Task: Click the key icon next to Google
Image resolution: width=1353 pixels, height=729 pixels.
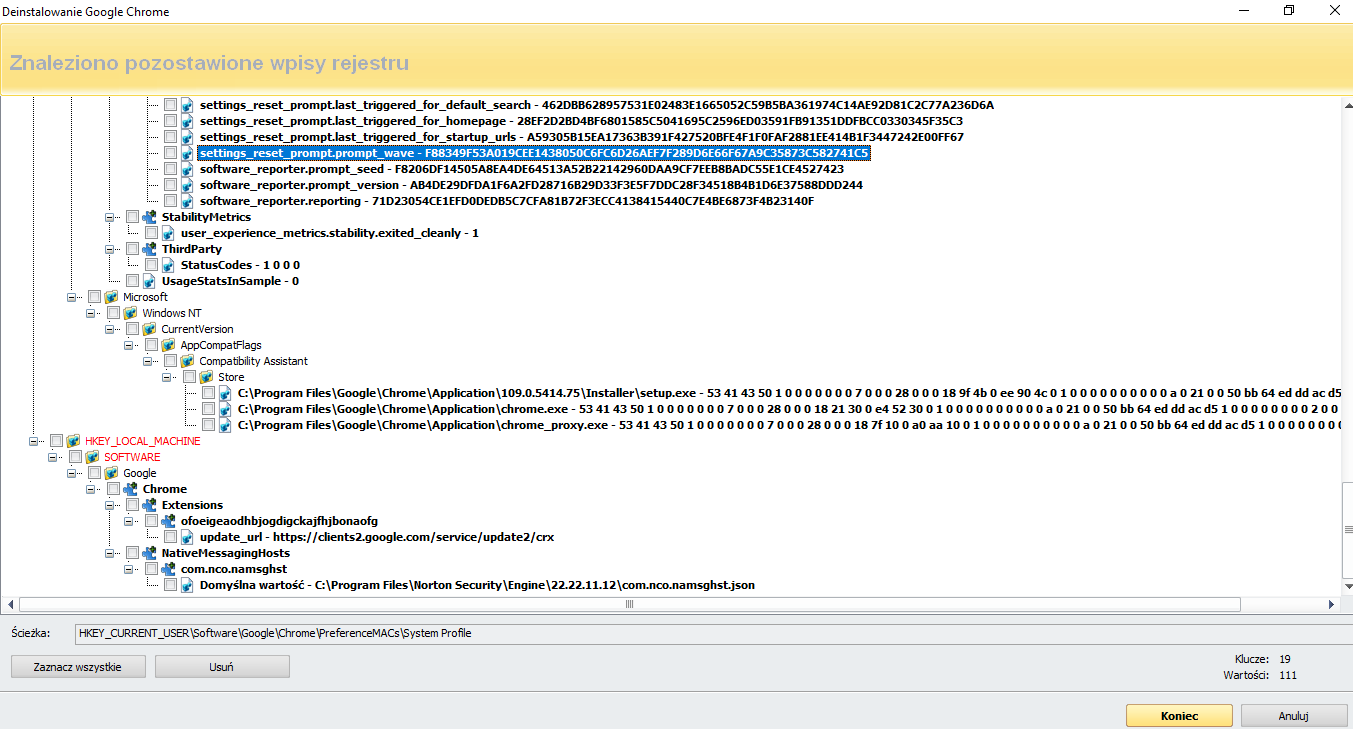Action: (x=112, y=473)
